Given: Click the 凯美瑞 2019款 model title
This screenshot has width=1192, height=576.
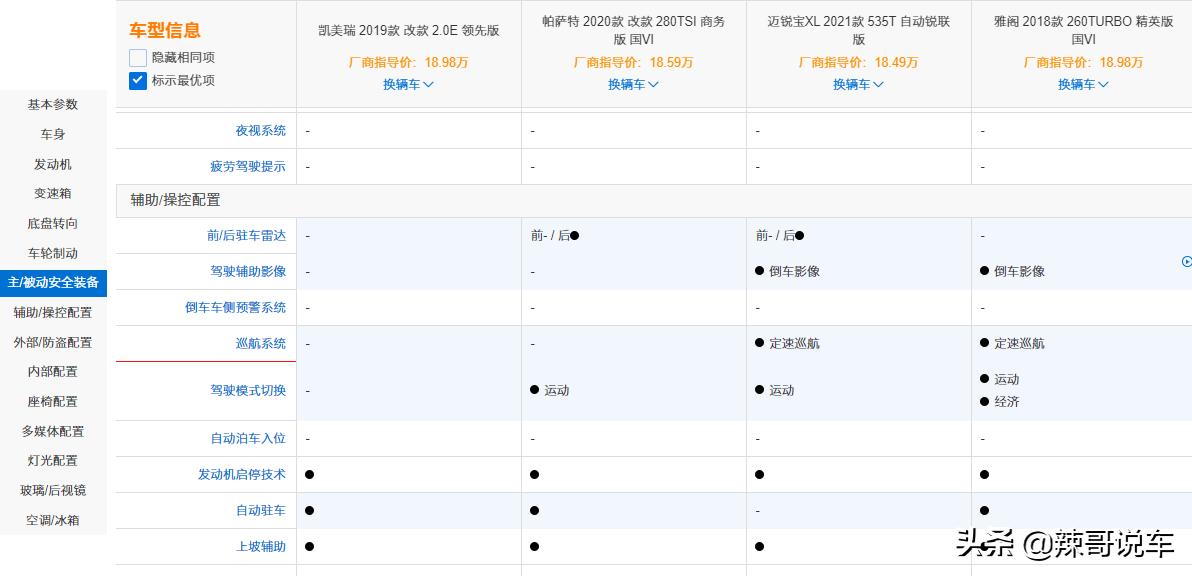Looking at the screenshot, I should tap(408, 31).
